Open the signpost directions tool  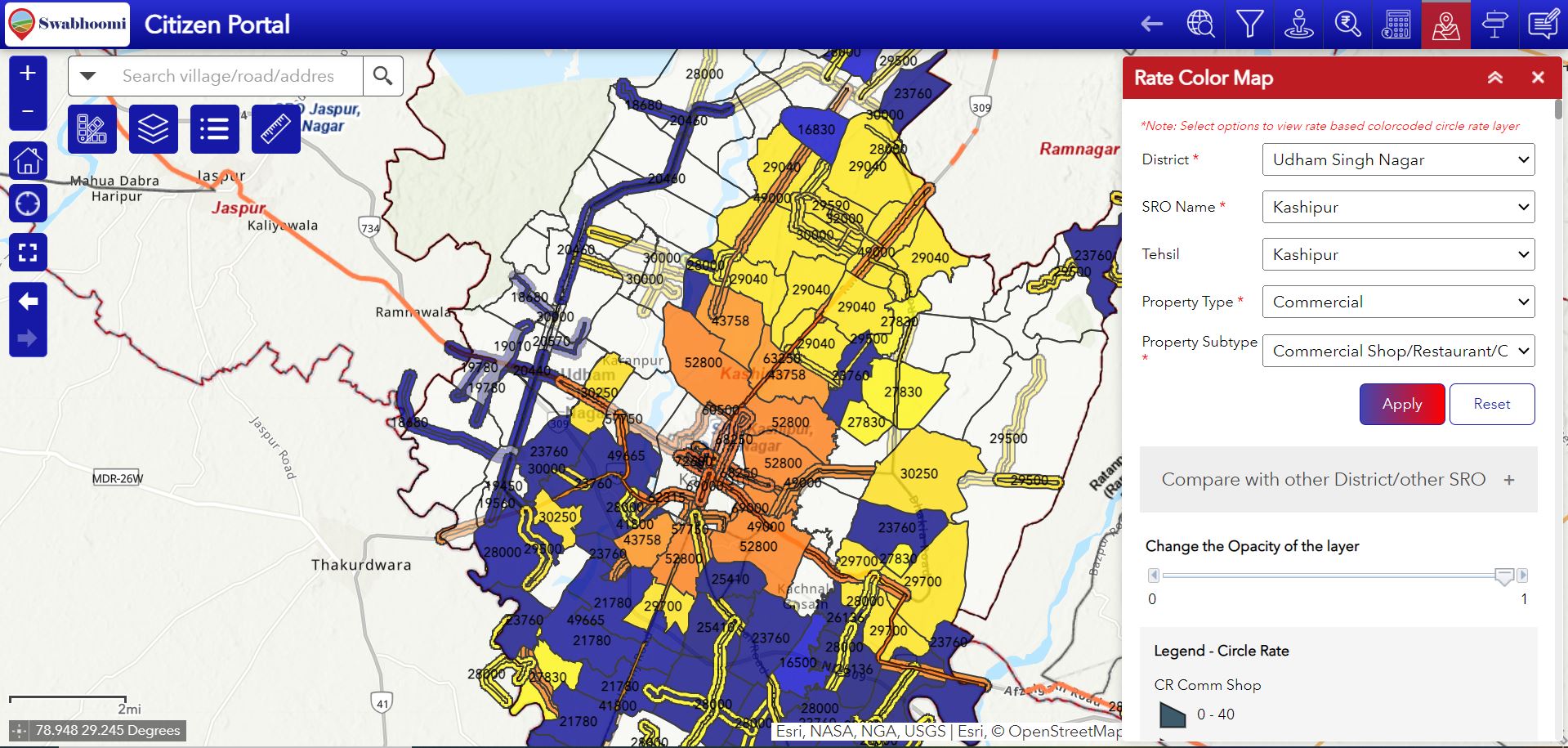click(x=1494, y=25)
